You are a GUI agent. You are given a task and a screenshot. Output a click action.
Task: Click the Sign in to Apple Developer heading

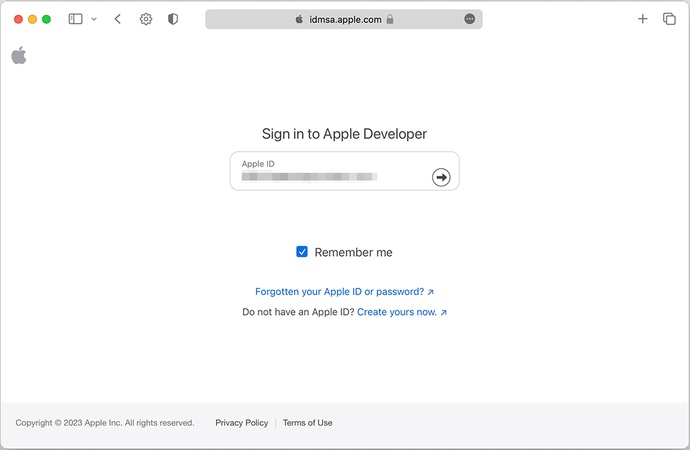pyautogui.click(x=344, y=134)
